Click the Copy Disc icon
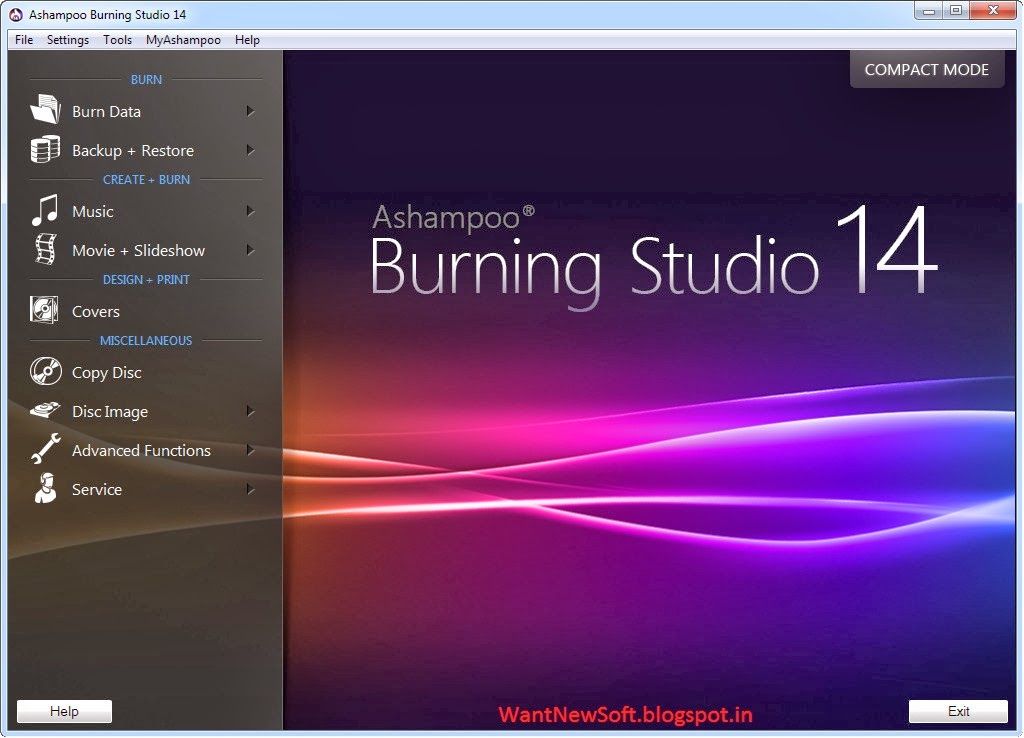Image resolution: width=1024 pixels, height=738 pixels. [x=46, y=371]
